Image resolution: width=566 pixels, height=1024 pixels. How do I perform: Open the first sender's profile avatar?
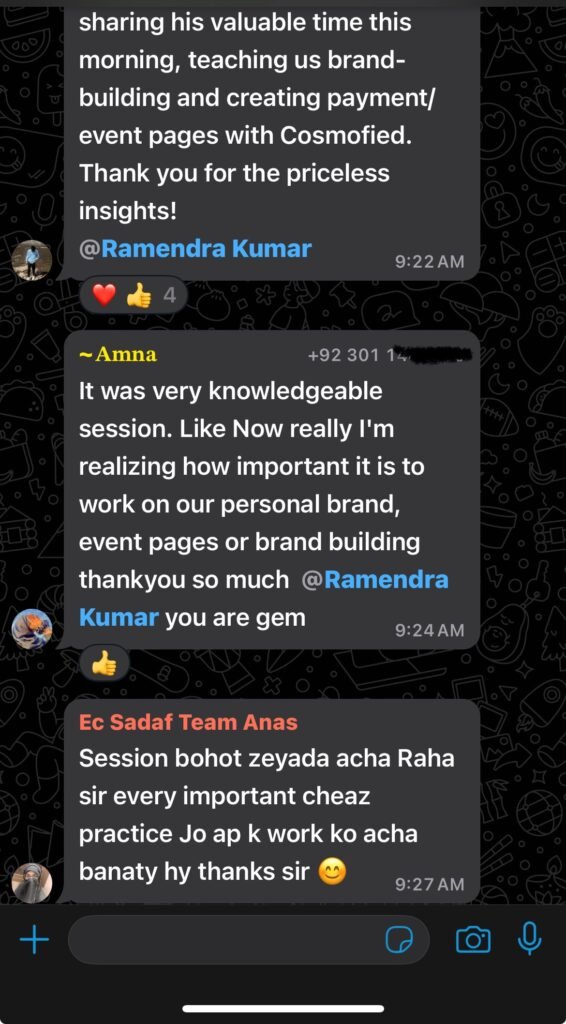[x=32, y=261]
